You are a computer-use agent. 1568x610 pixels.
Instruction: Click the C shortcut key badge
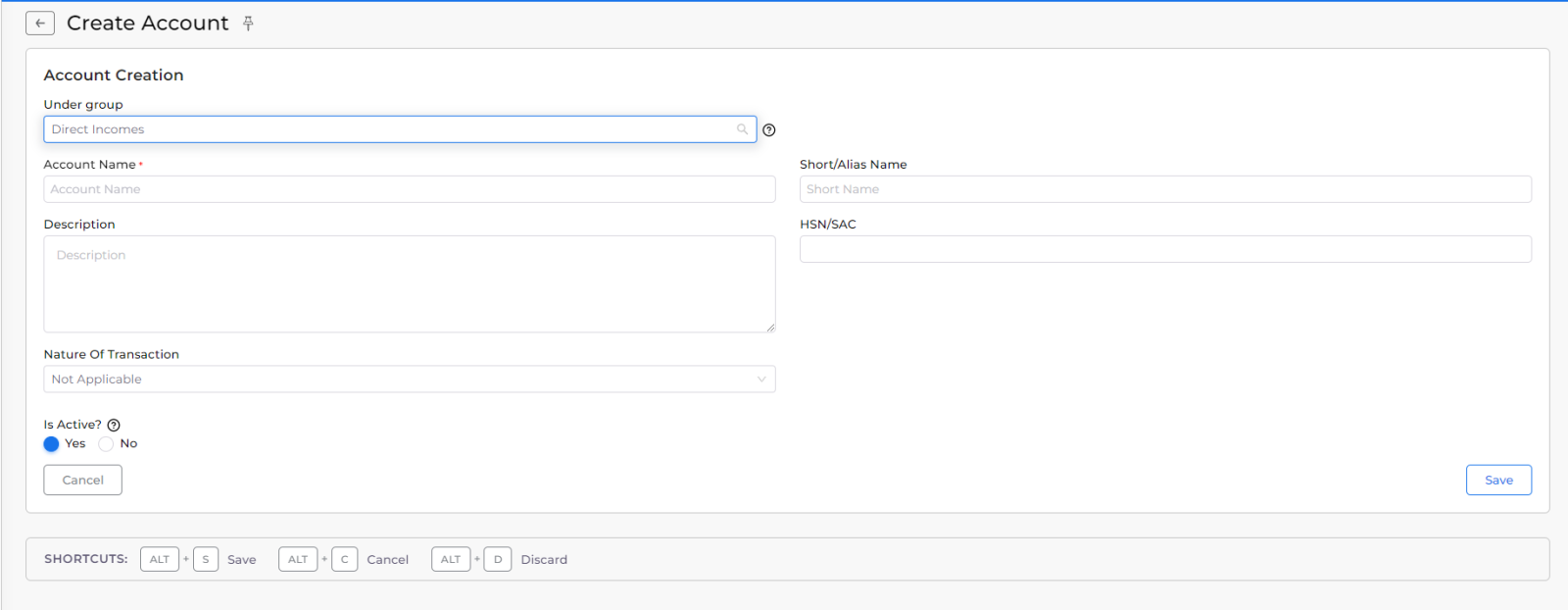[x=344, y=560]
